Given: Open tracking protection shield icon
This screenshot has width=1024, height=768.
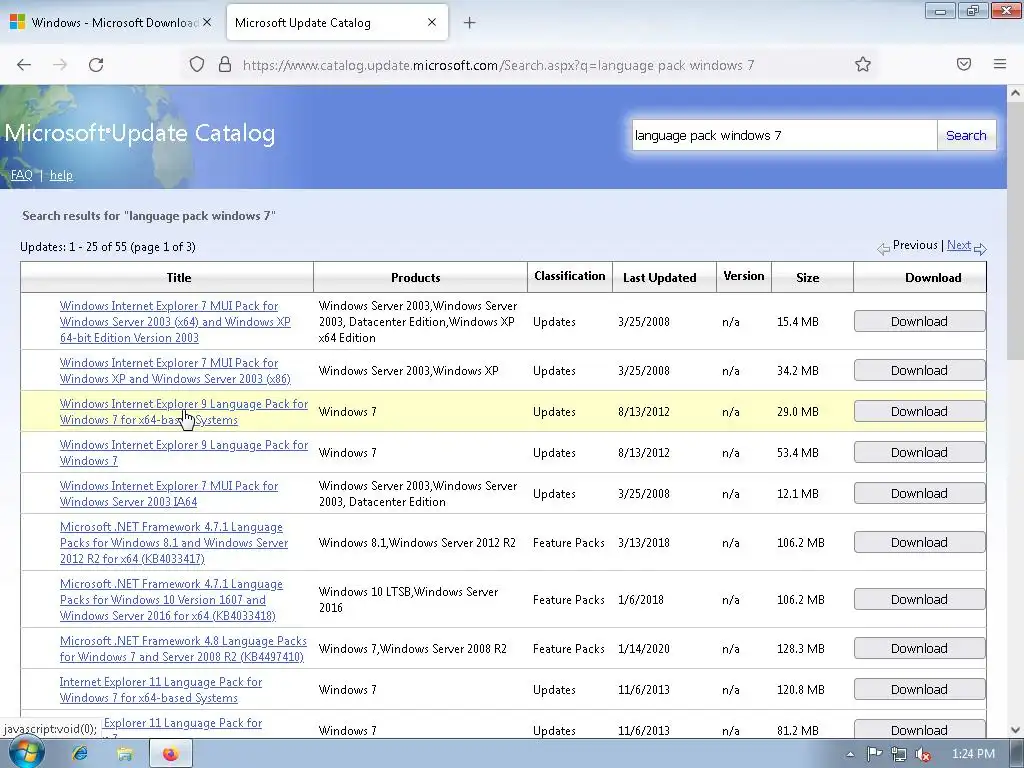Looking at the screenshot, I should 197,65.
